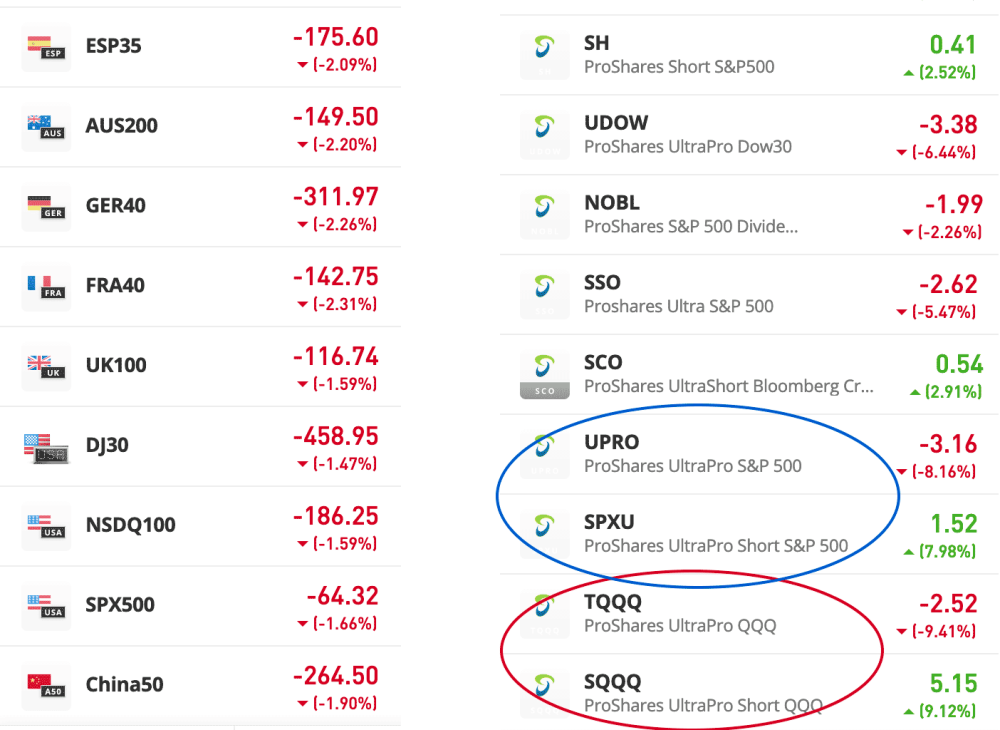Click the France flag icon for FRA40

46,287
